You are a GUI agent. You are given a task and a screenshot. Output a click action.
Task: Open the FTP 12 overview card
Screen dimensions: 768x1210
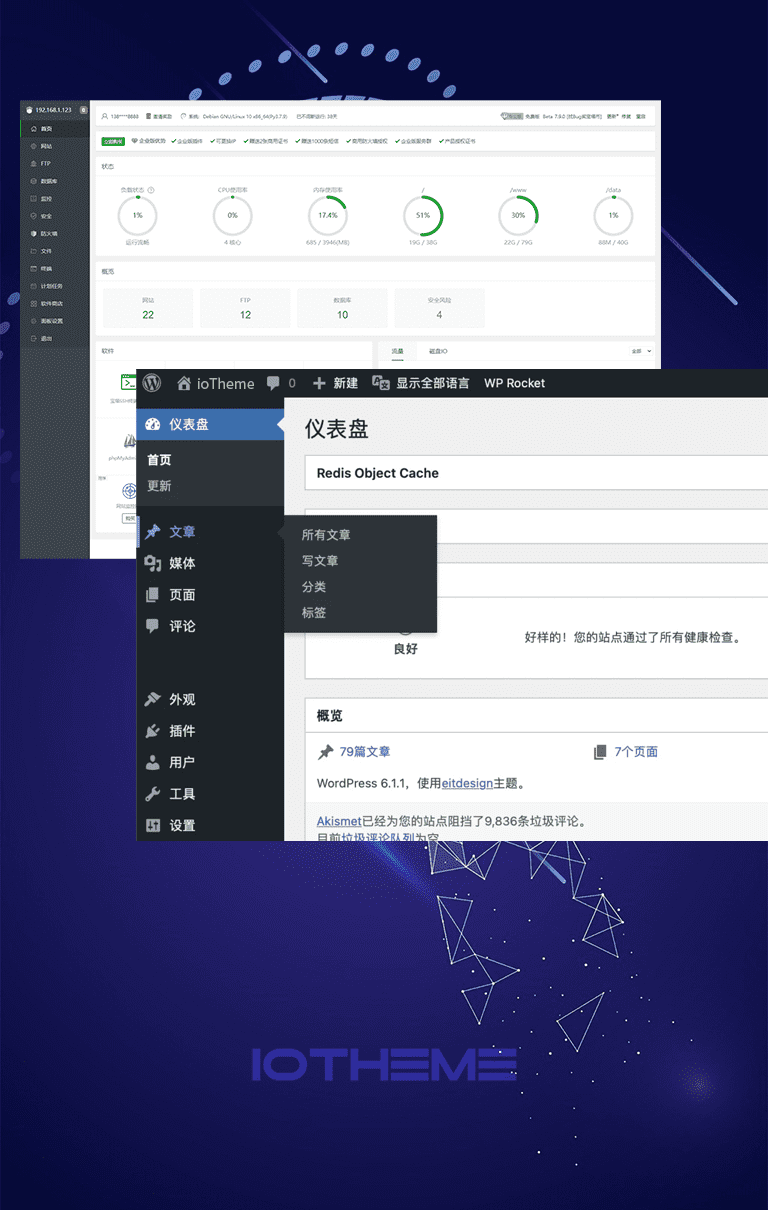(x=245, y=308)
